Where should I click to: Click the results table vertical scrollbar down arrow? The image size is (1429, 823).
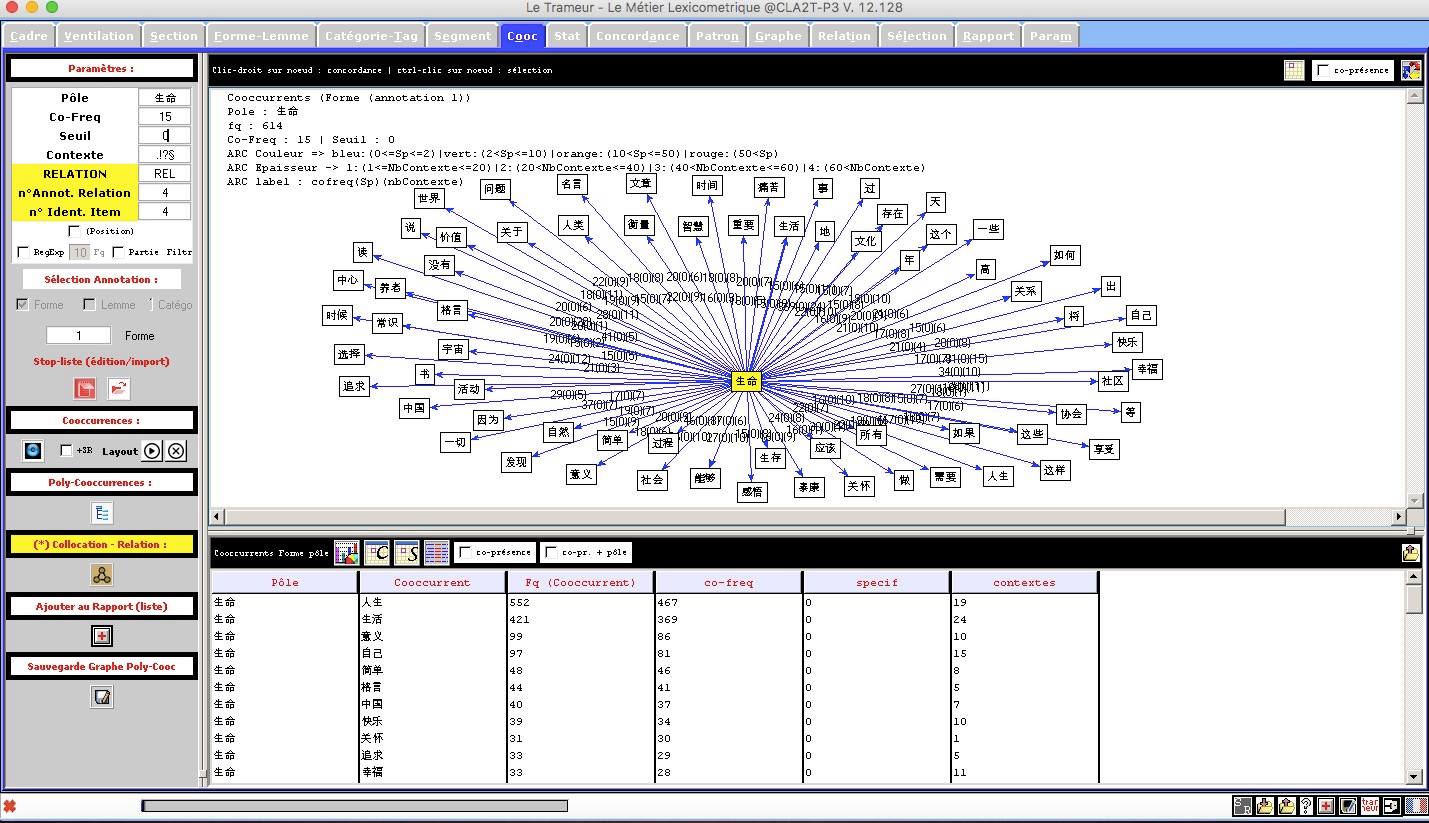tap(1414, 777)
